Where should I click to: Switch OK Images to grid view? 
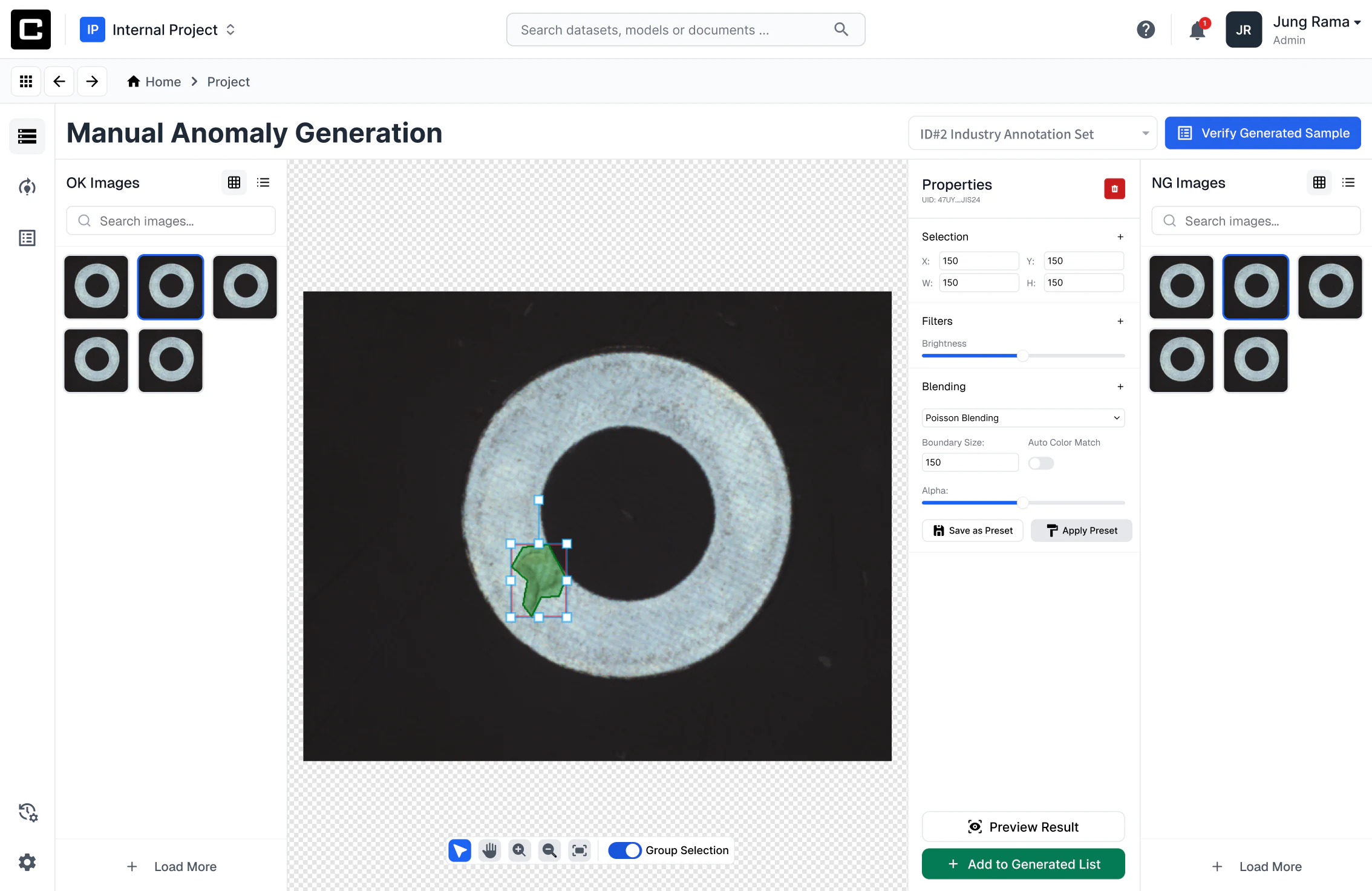coord(234,183)
